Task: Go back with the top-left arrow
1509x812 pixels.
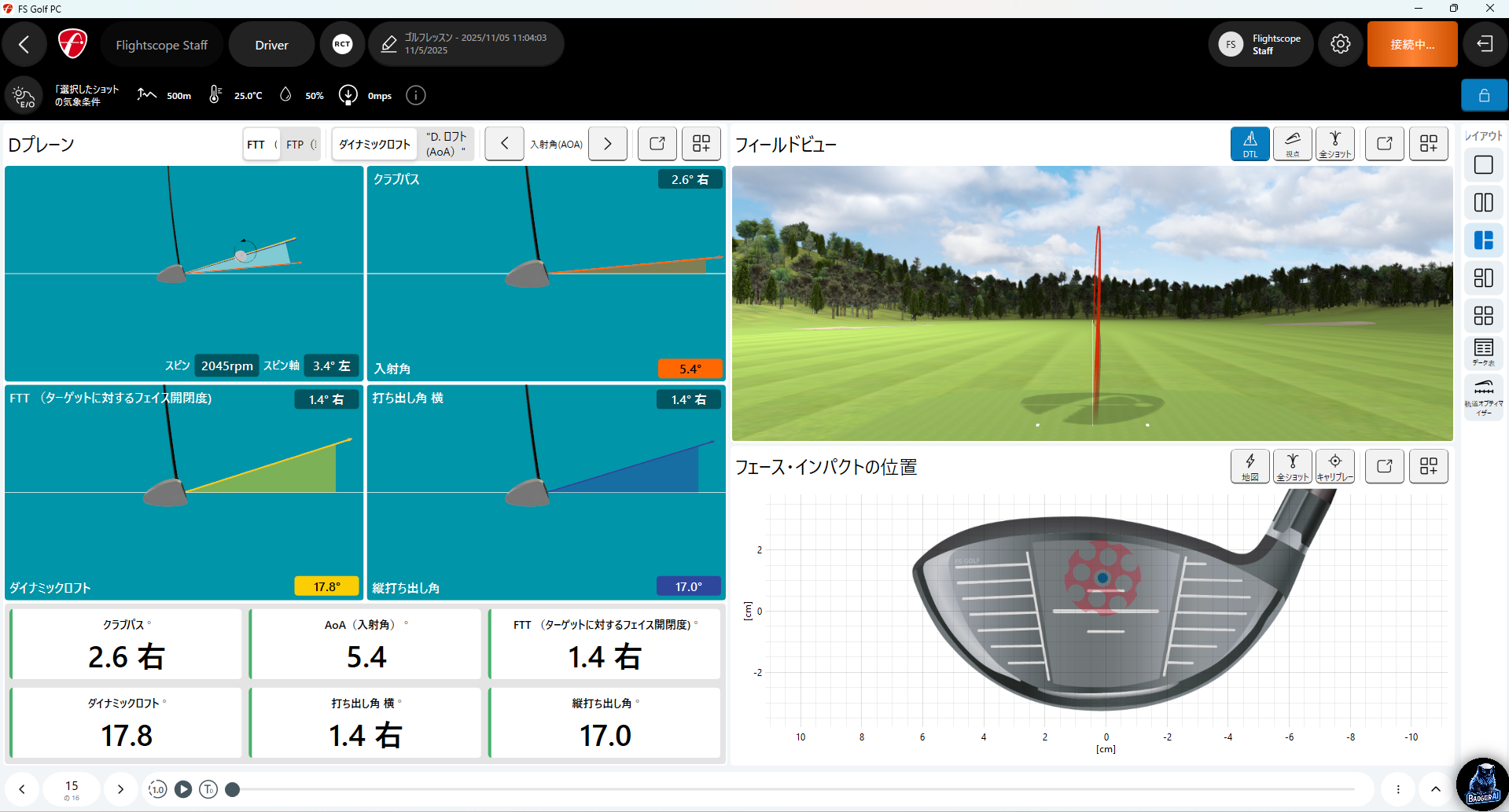Action: (24, 45)
